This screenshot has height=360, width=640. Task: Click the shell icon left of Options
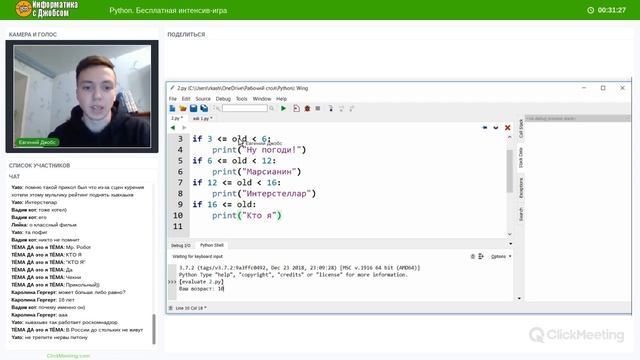(x=481, y=256)
